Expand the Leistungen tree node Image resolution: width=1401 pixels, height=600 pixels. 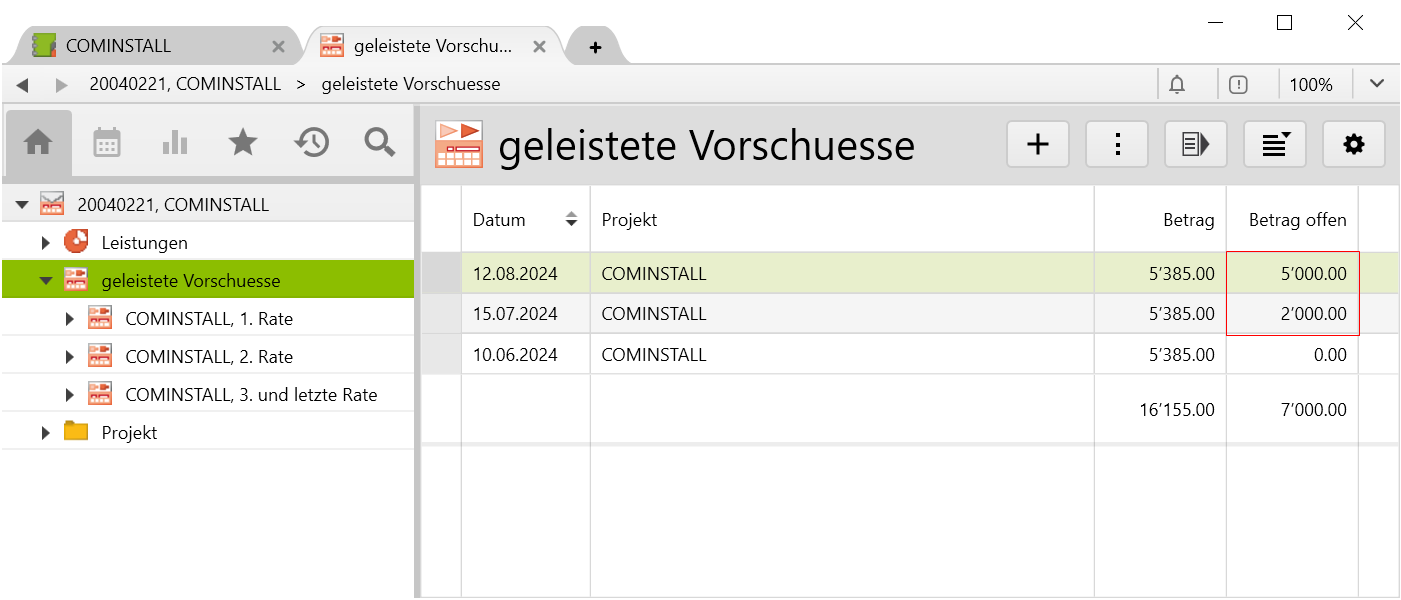[46, 243]
